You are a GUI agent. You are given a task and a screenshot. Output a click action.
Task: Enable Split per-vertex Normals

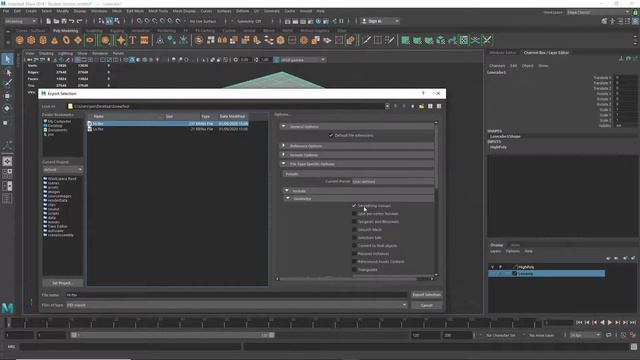(354, 213)
